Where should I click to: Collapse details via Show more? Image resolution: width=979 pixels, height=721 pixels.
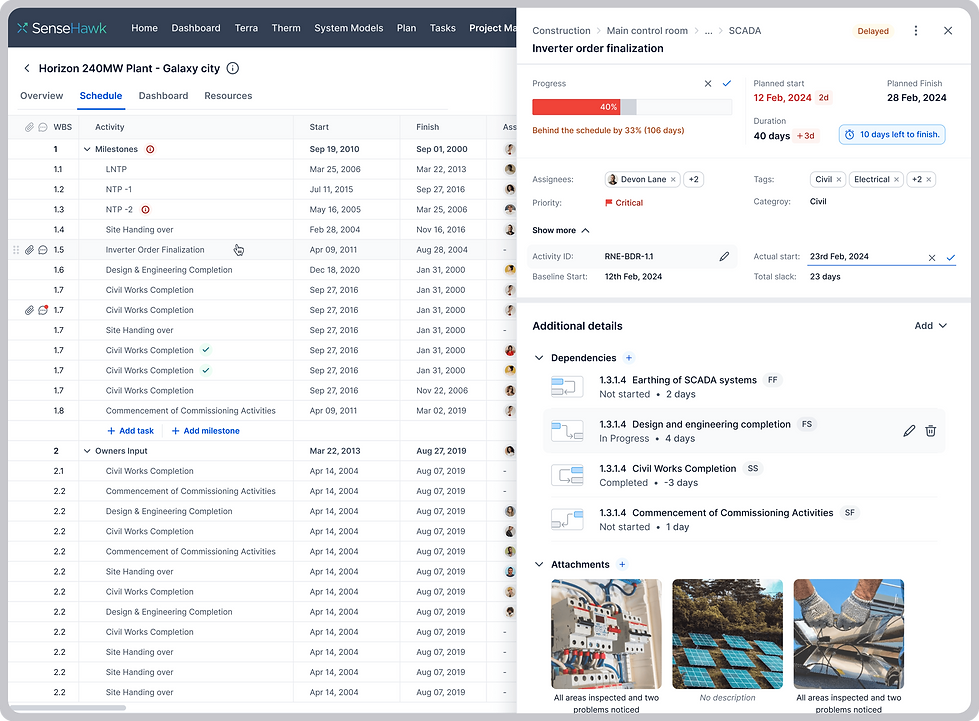pyautogui.click(x=560, y=230)
